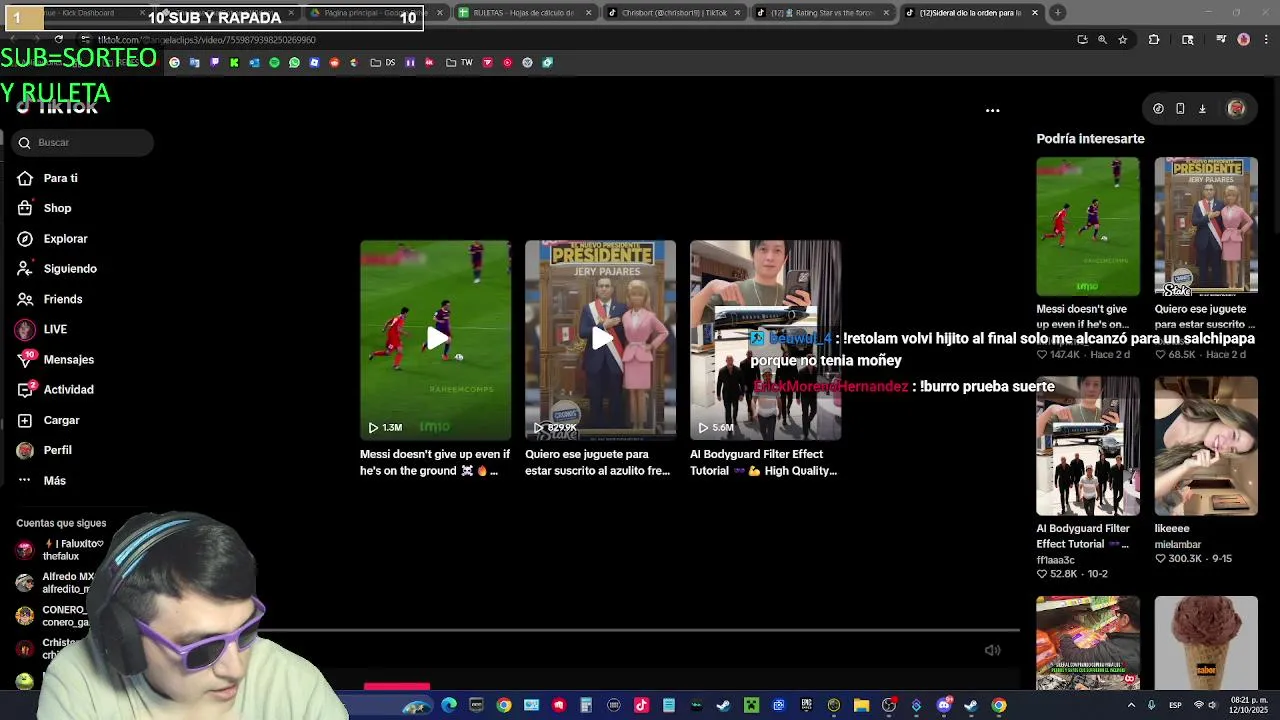The width and height of the screenshot is (1280, 720).
Task: Open Discord from the taskbar
Action: 944,705
